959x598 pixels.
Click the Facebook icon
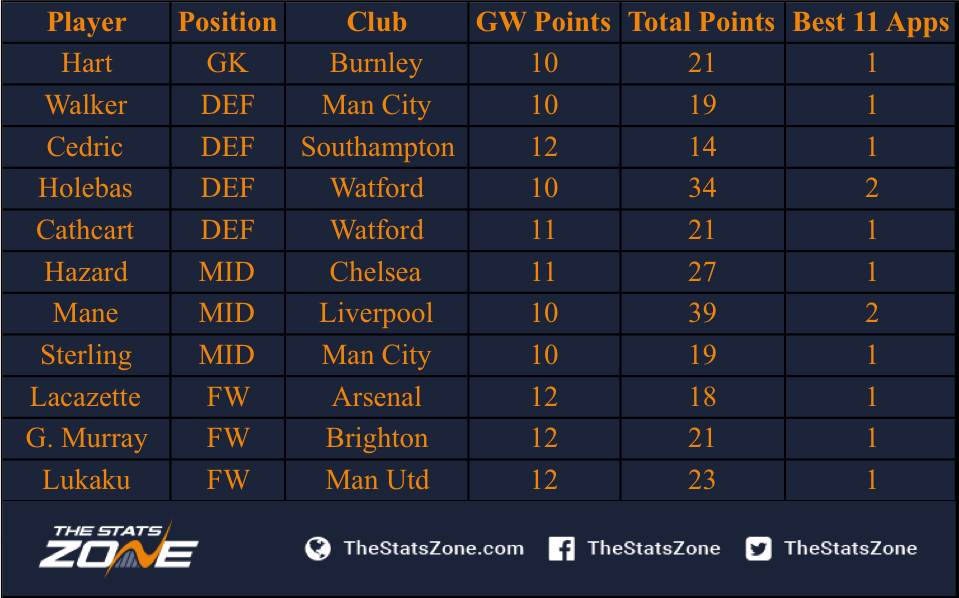(561, 548)
